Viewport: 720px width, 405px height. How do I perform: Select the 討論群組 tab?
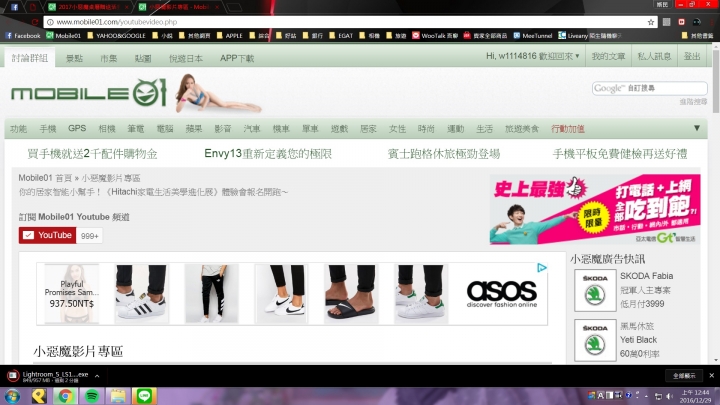click(30, 58)
